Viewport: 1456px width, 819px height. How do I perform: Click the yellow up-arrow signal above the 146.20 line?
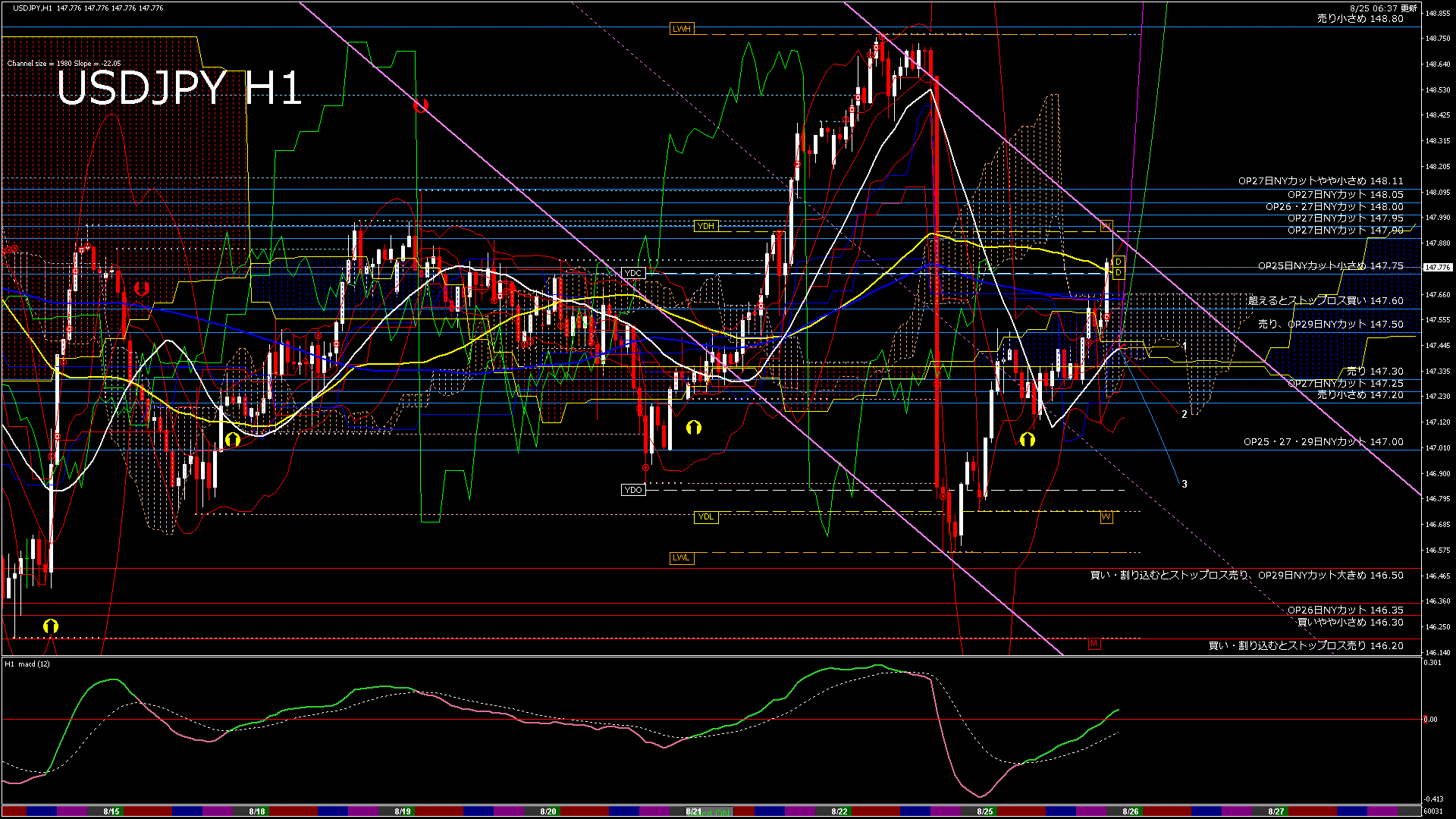tap(51, 626)
